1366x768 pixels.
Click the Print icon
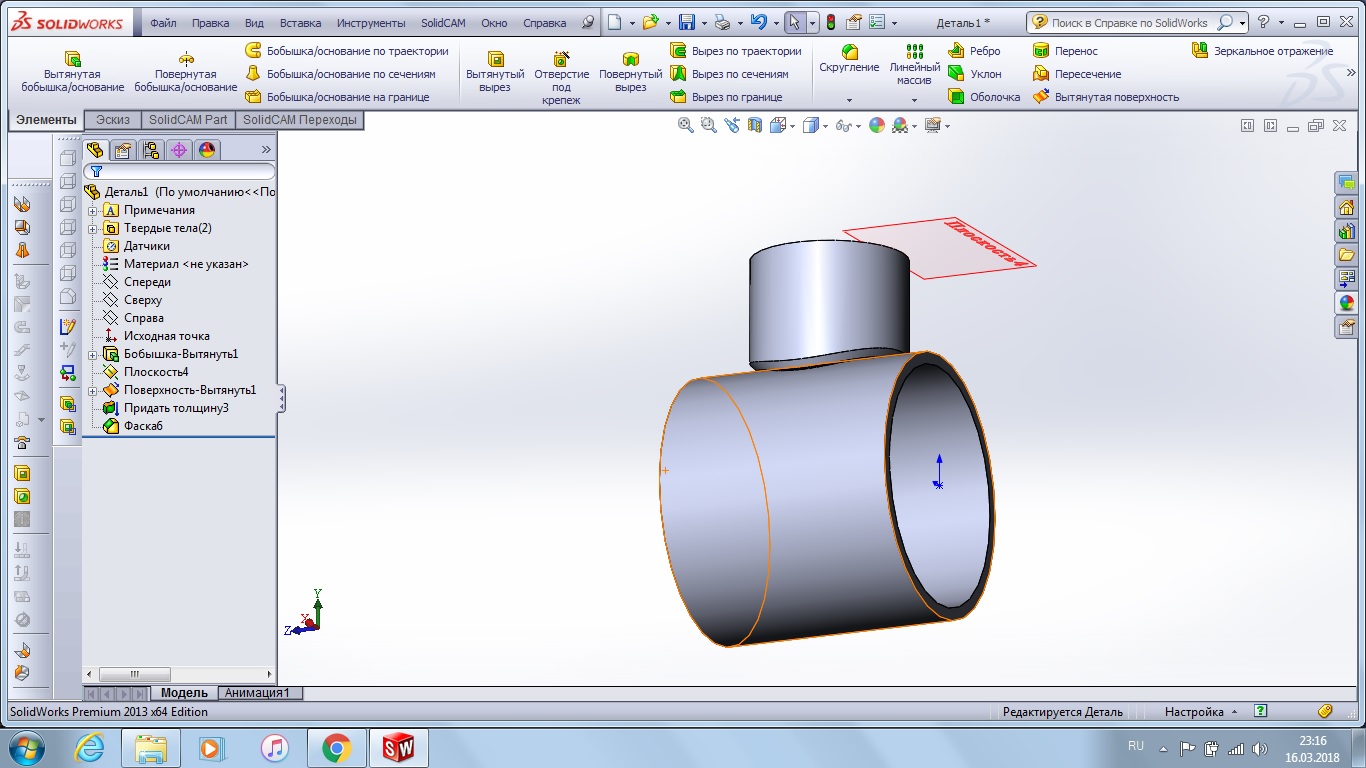722,22
